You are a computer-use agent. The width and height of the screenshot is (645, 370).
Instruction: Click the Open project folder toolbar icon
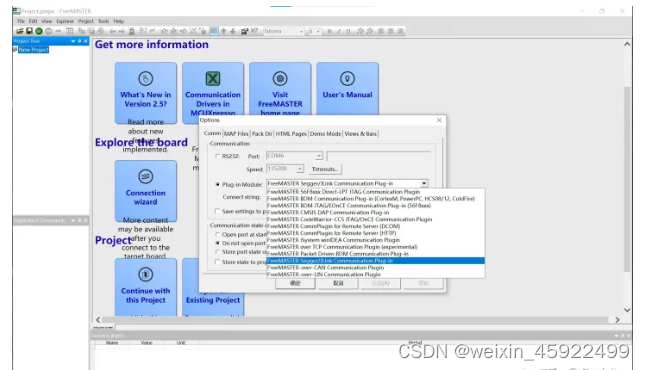click(x=19, y=31)
